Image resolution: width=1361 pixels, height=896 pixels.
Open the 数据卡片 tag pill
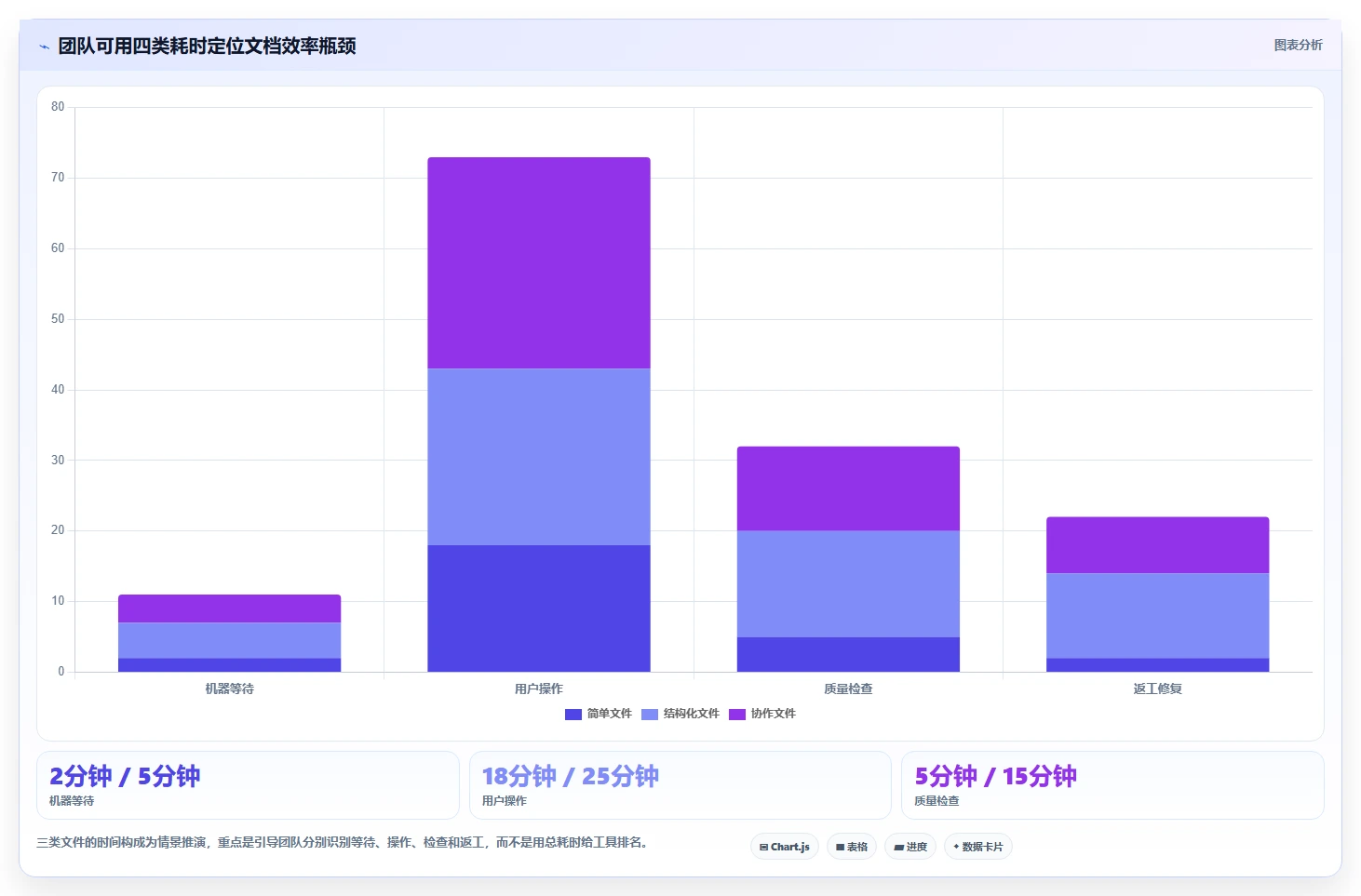978,847
